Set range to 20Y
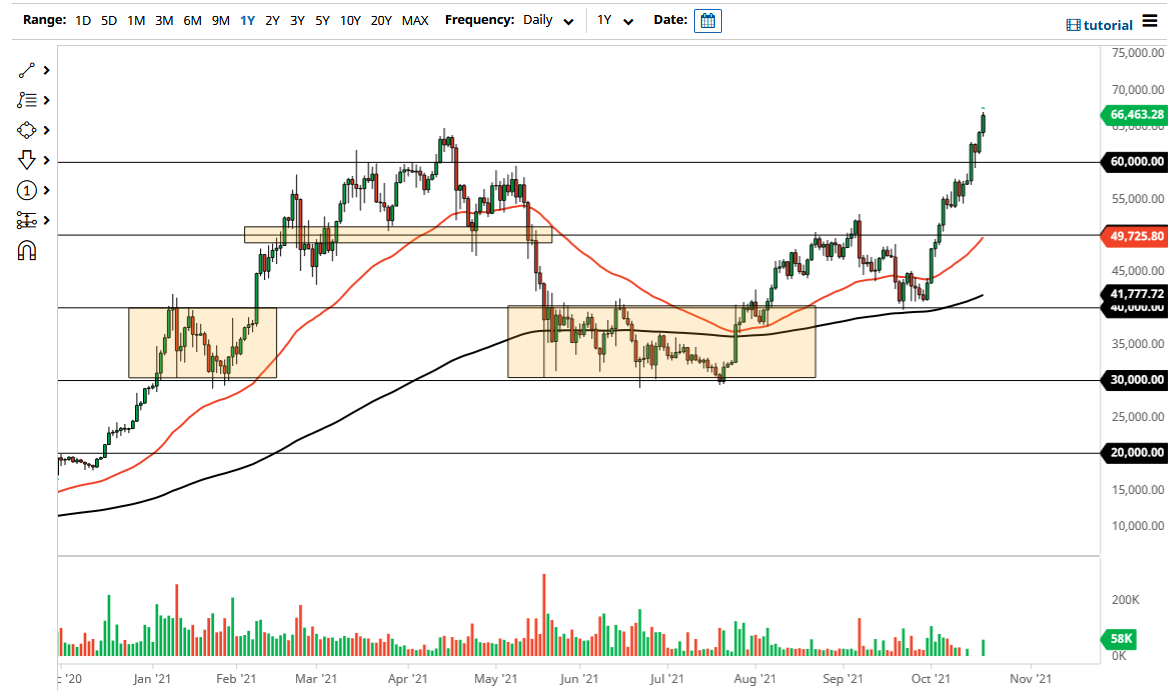Viewport: 1172px width, 696px height. click(x=381, y=21)
